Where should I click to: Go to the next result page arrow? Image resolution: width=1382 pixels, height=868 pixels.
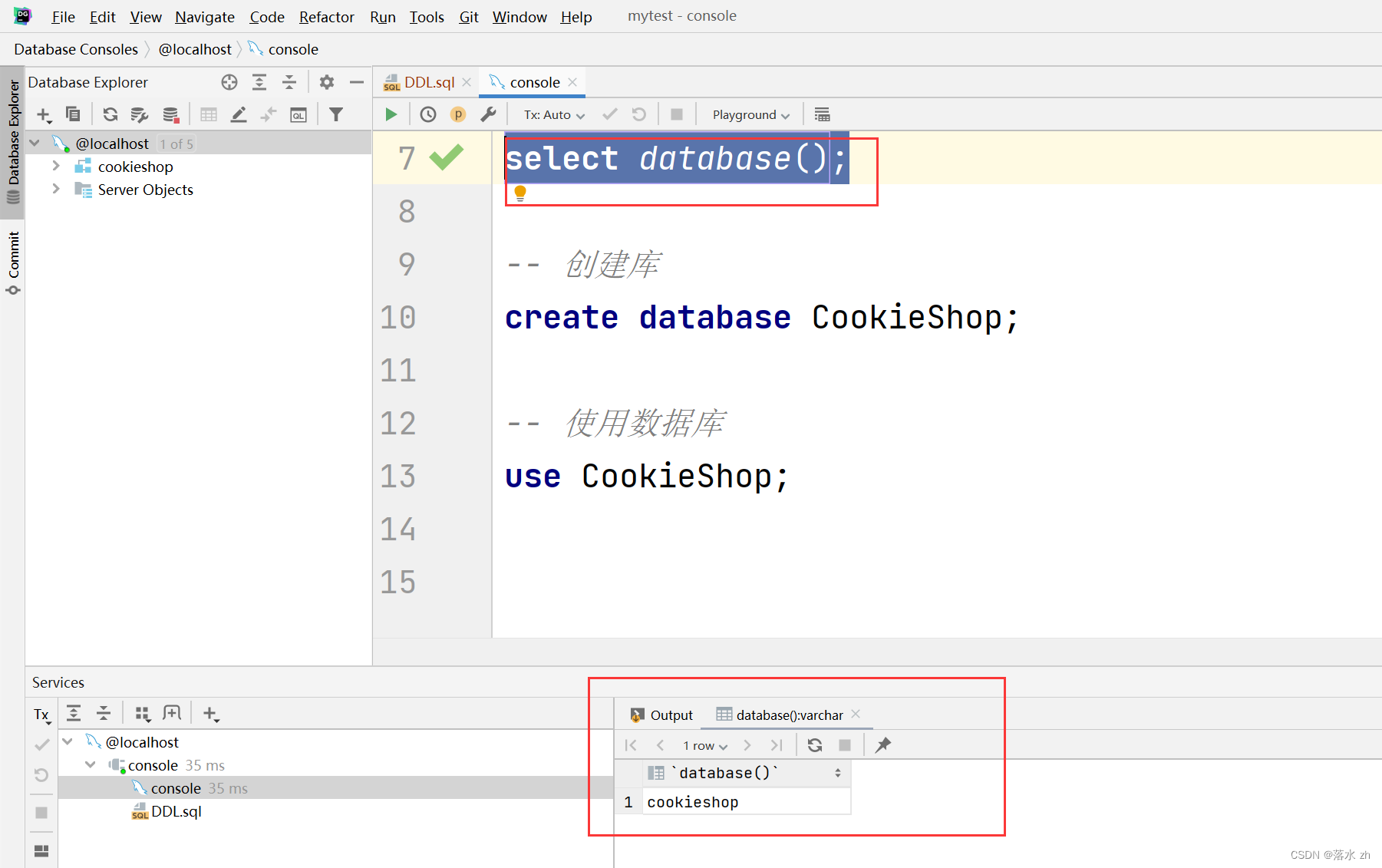pyautogui.click(x=747, y=745)
